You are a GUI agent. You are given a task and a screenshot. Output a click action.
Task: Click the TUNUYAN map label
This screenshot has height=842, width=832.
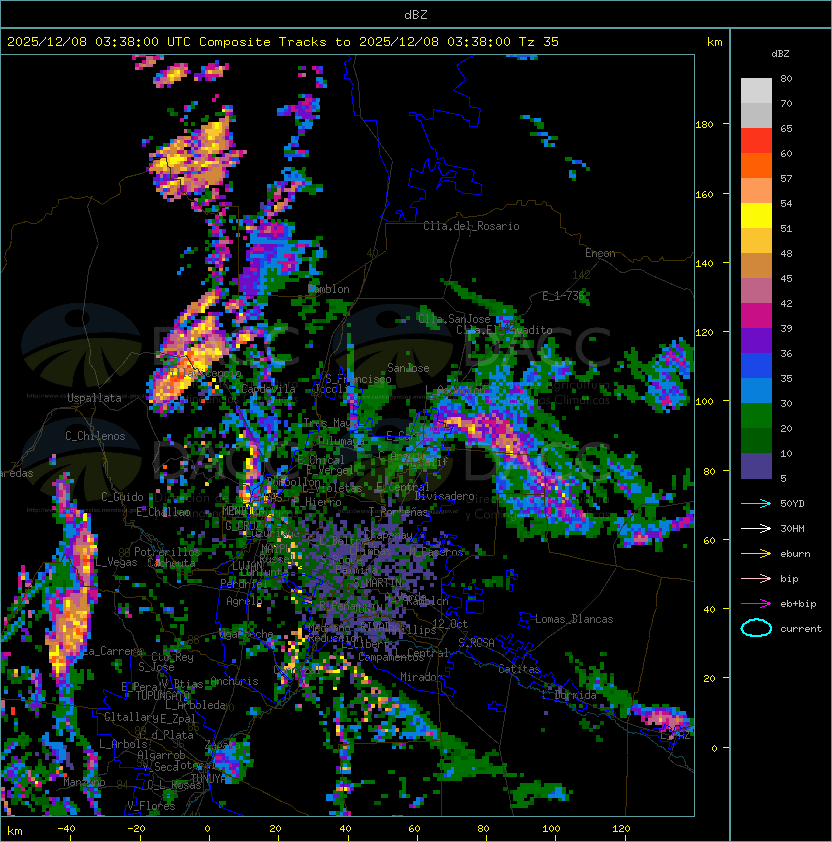212,779
